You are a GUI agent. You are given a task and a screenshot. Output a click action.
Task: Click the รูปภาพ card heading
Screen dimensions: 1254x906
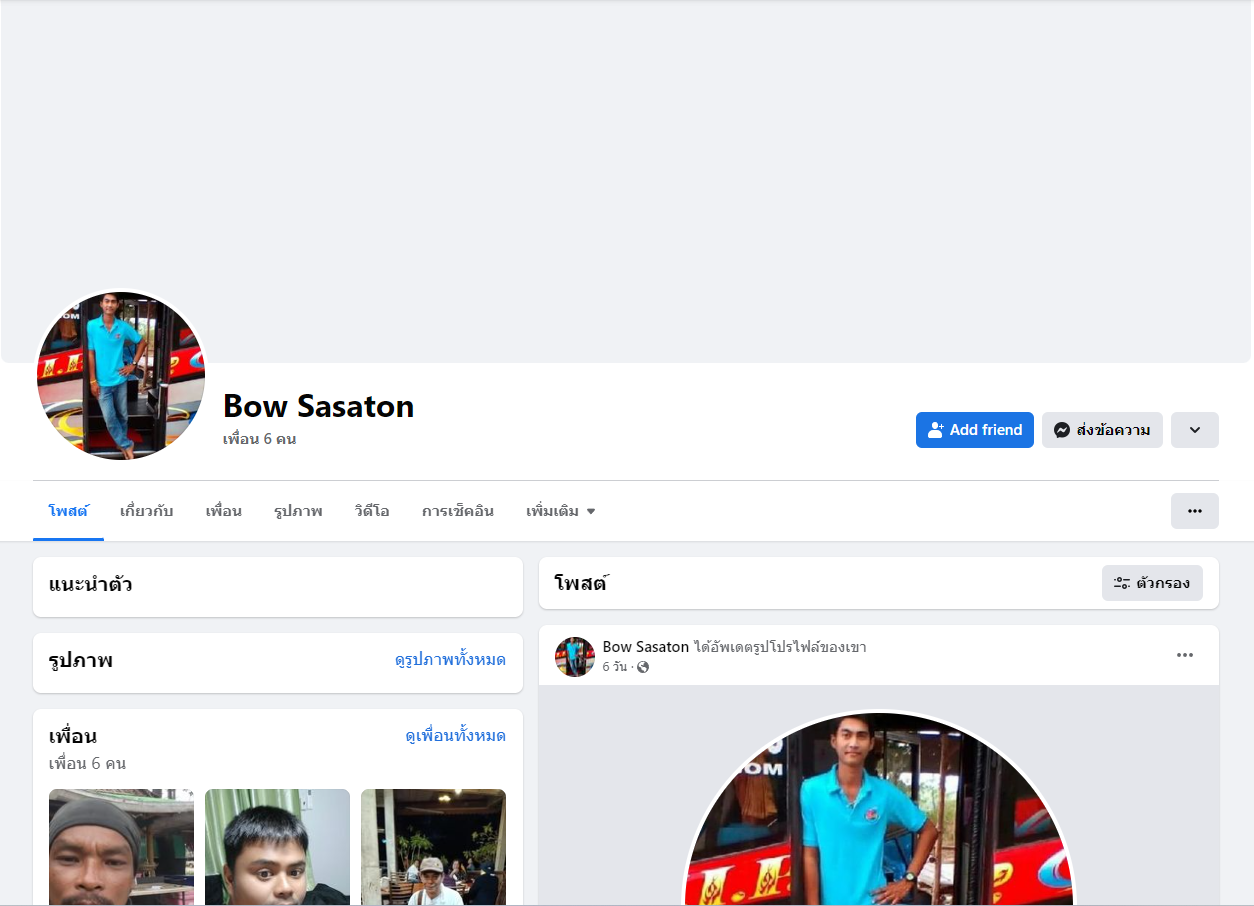pos(81,660)
